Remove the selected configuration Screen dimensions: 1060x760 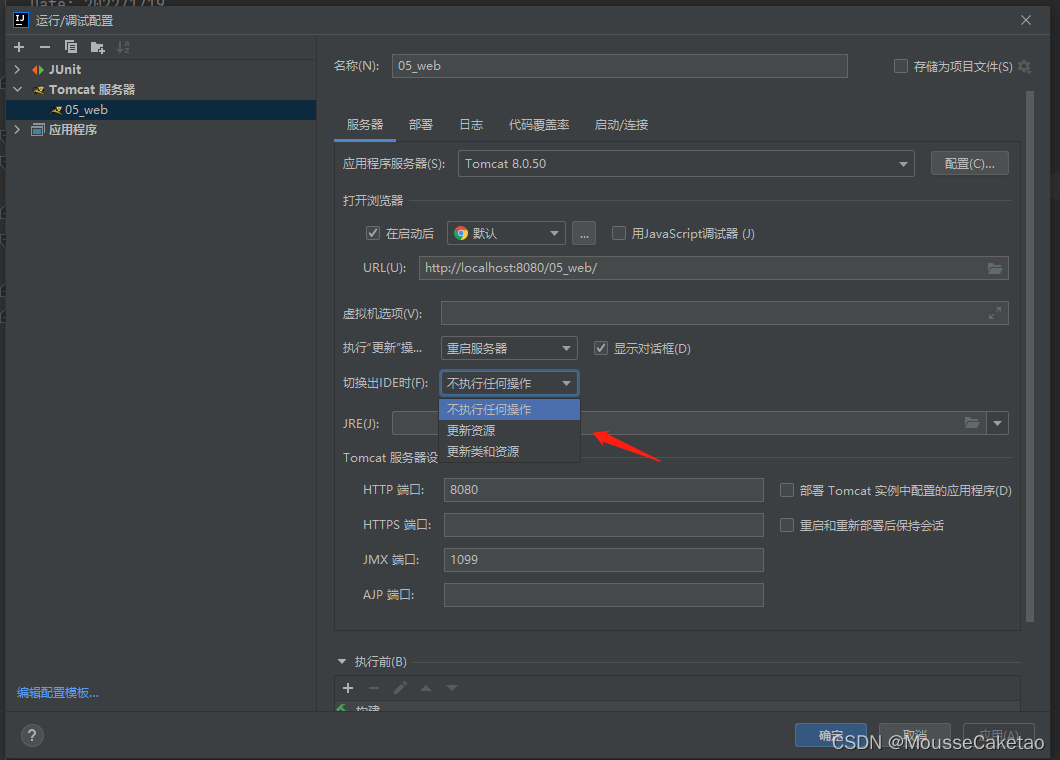[x=45, y=47]
